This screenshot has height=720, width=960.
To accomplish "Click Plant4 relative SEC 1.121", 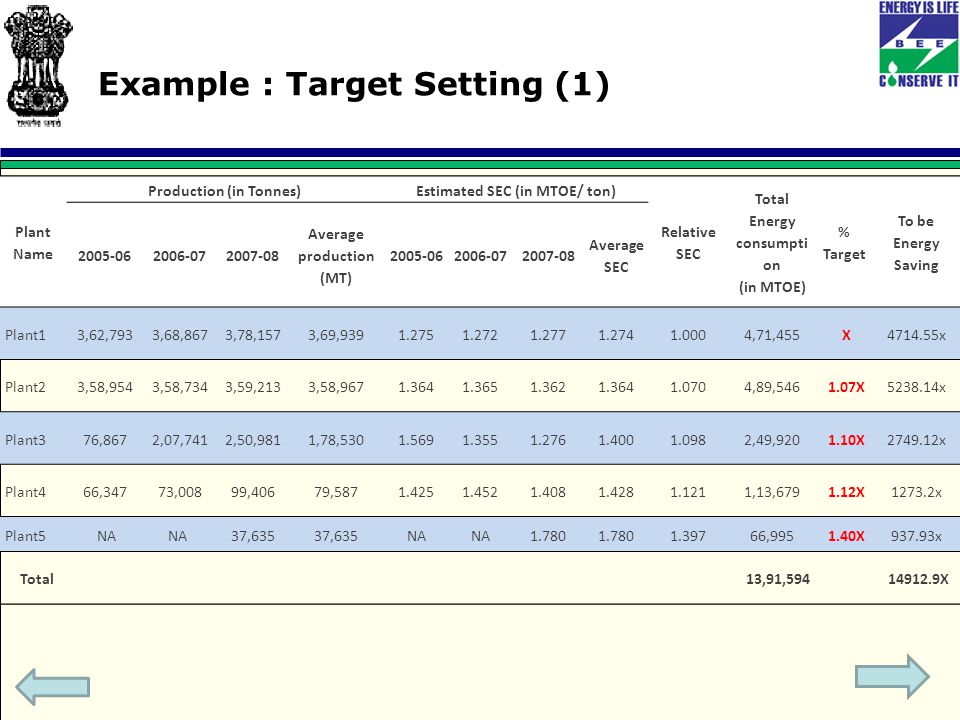I will (688, 492).
